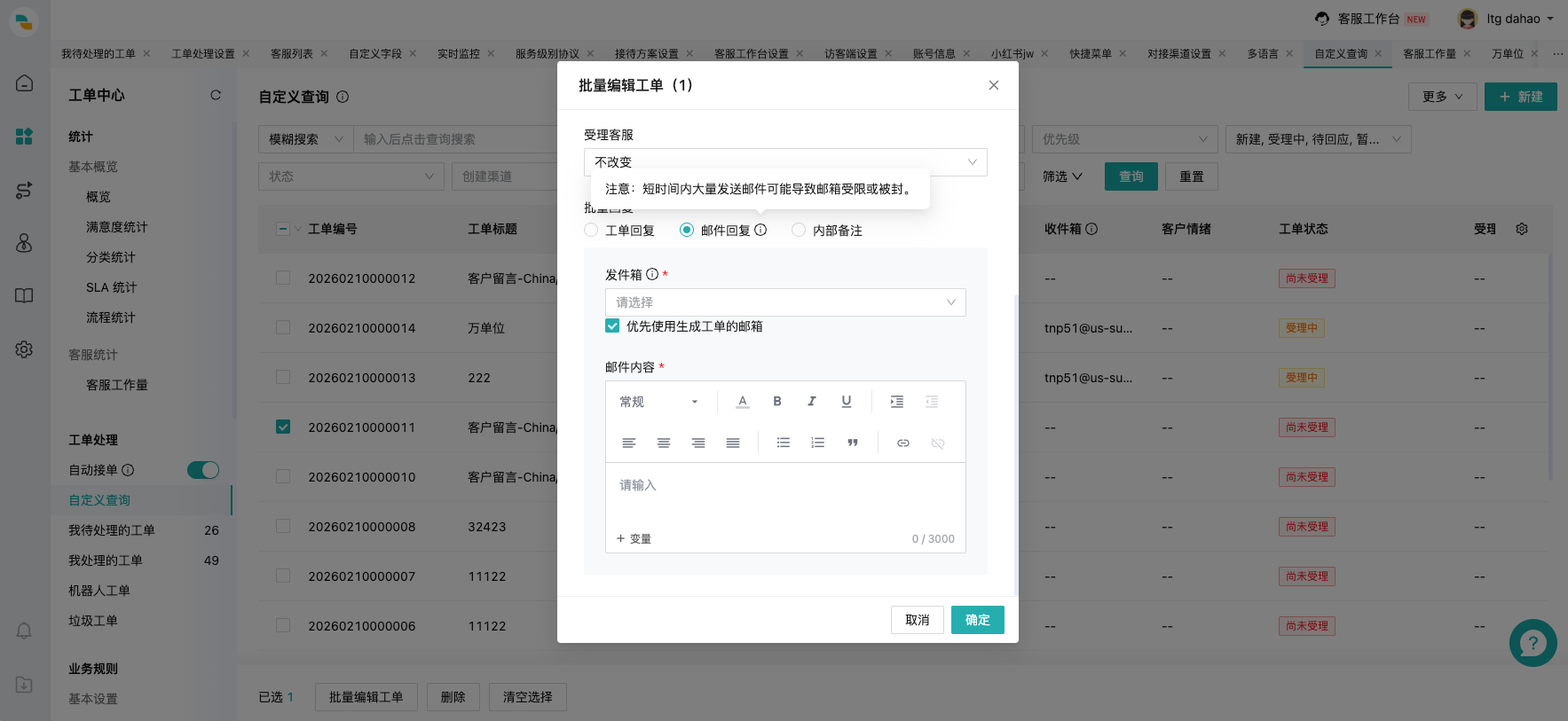Click the info icon beside 发件箱
This screenshot has width=1568, height=721.
pos(652,274)
